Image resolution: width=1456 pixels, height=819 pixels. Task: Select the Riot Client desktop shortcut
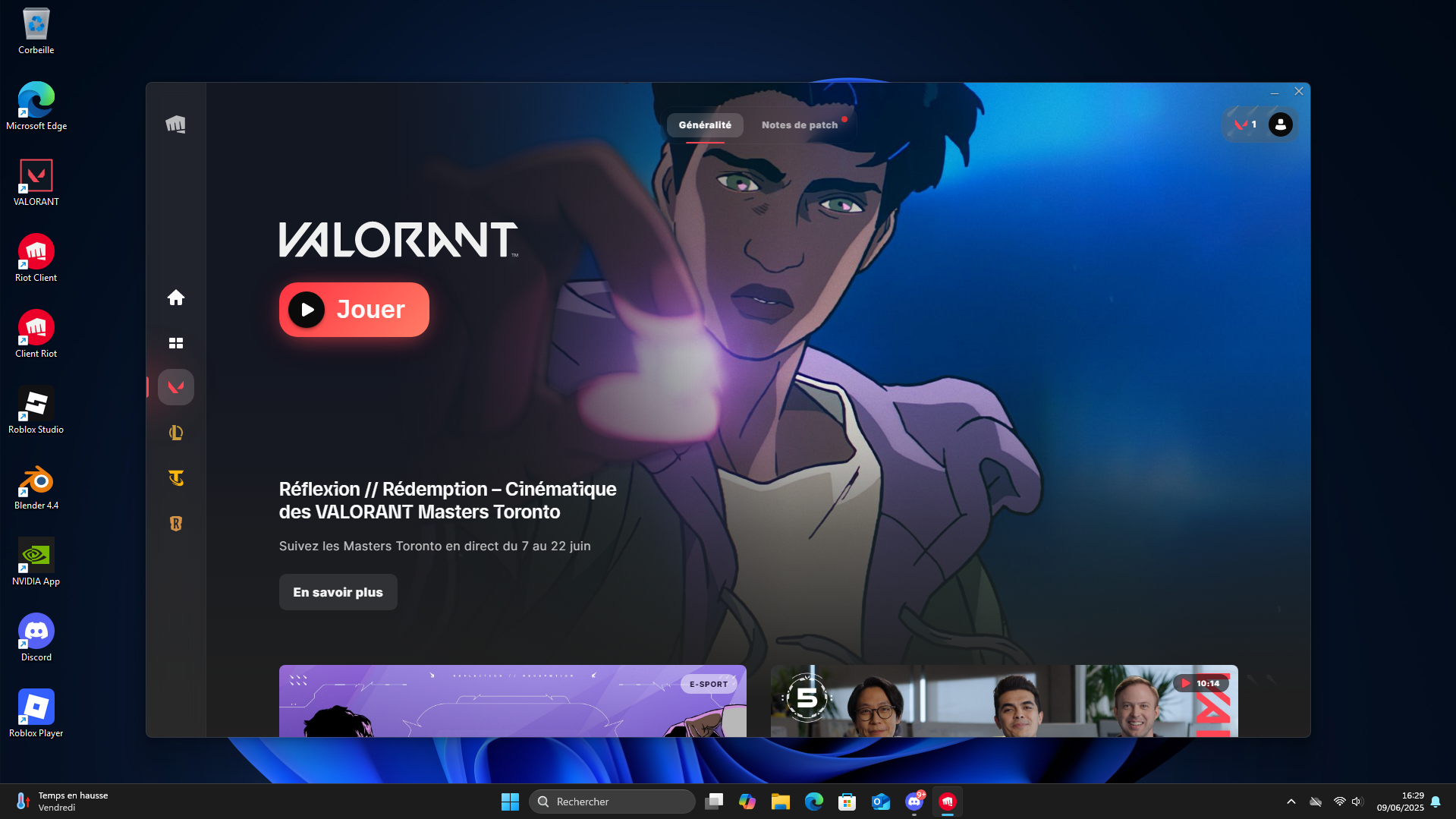pos(36,259)
